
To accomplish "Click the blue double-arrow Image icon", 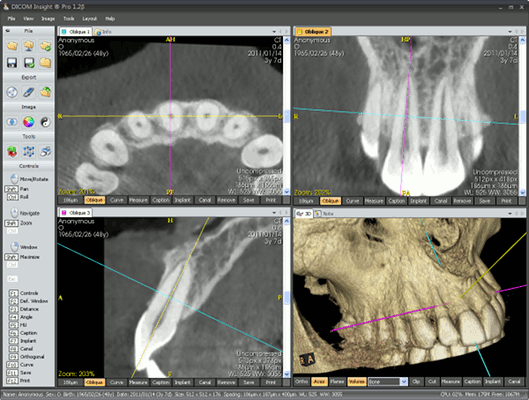I will click(12, 122).
